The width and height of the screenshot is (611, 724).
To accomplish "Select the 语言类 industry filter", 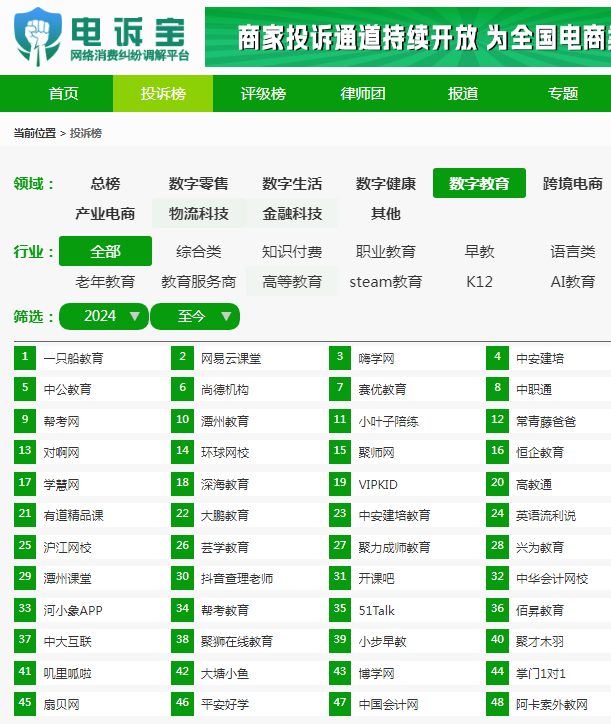I will pos(573,251).
